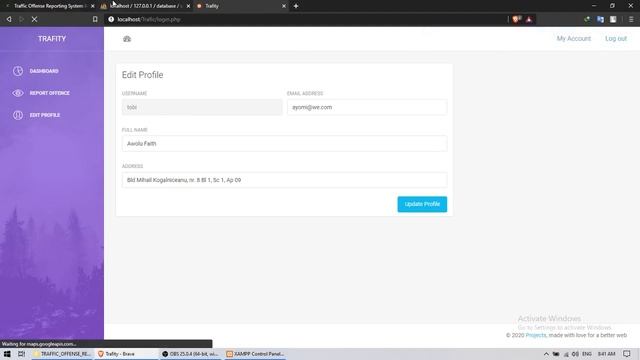Focus the Address input field
Screen dimensions: 640x360
(284, 180)
